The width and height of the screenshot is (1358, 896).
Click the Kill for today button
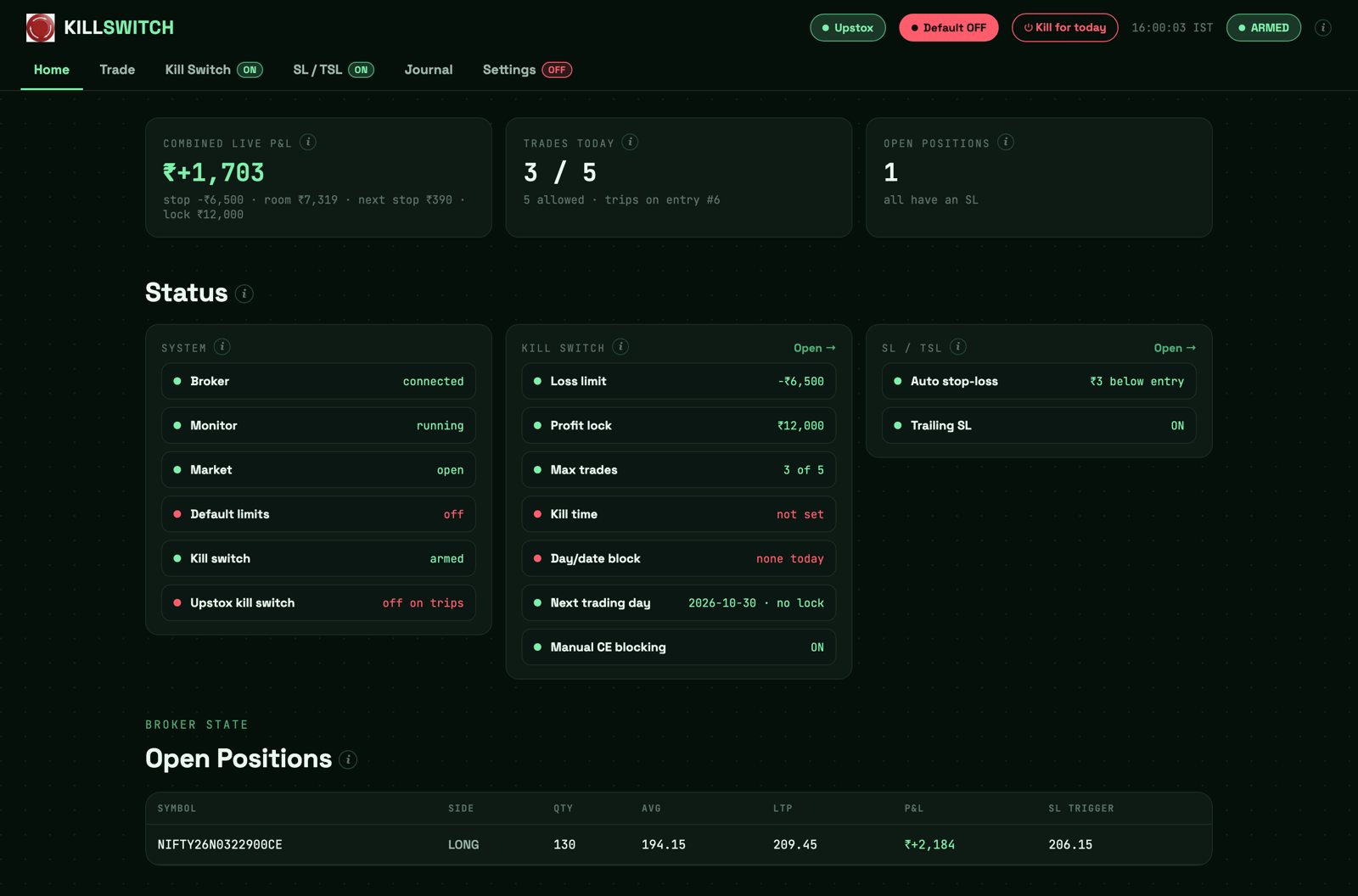(1065, 28)
